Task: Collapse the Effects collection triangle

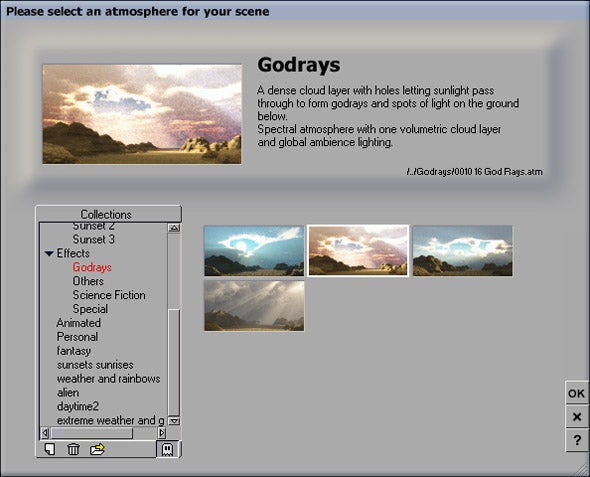Action: pyautogui.click(x=49, y=254)
